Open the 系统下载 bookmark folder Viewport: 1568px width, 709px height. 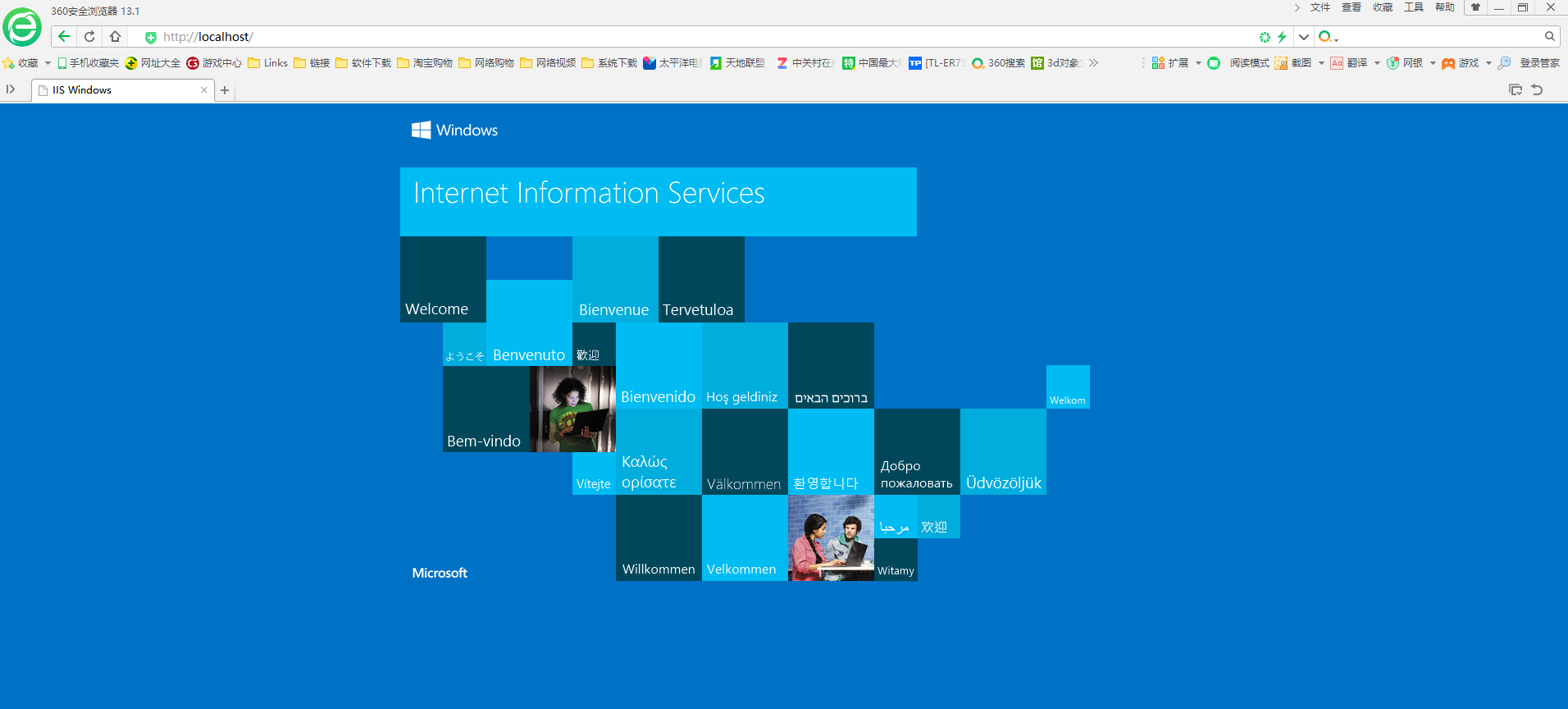point(609,63)
